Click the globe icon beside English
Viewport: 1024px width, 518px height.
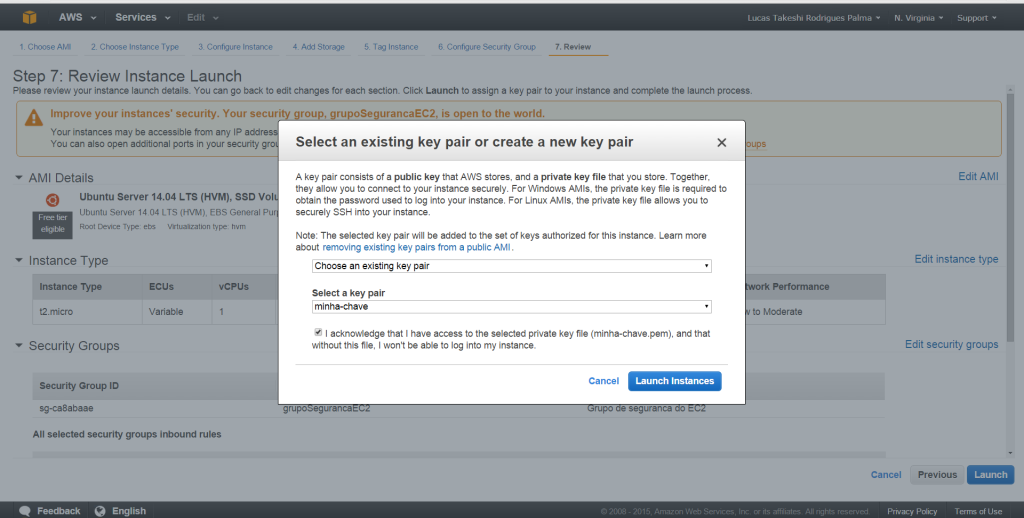tap(100, 511)
